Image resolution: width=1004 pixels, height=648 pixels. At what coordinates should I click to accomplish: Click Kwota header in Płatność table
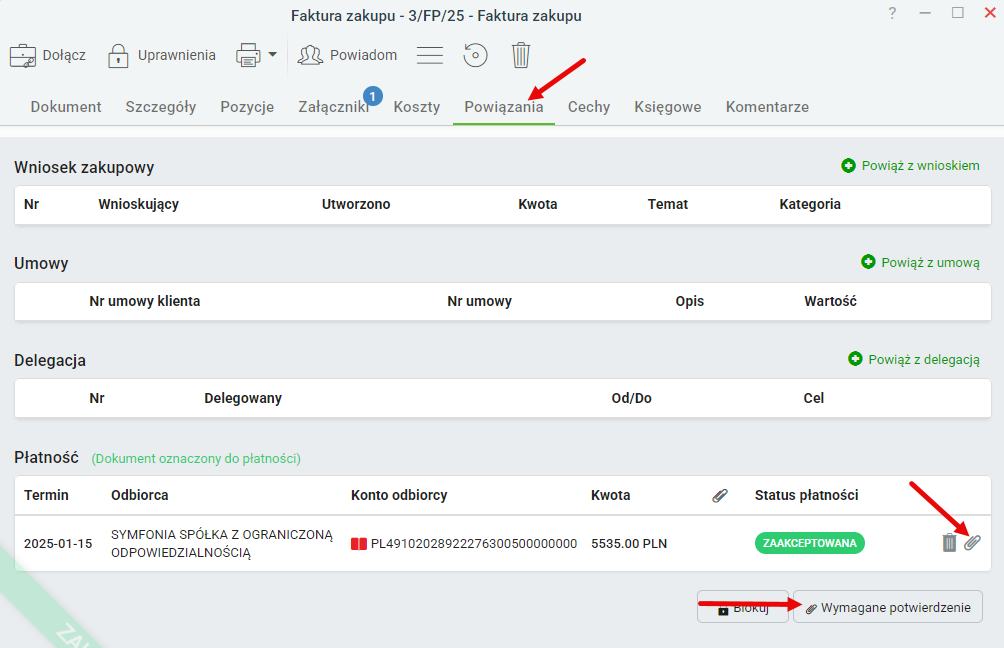pos(610,495)
